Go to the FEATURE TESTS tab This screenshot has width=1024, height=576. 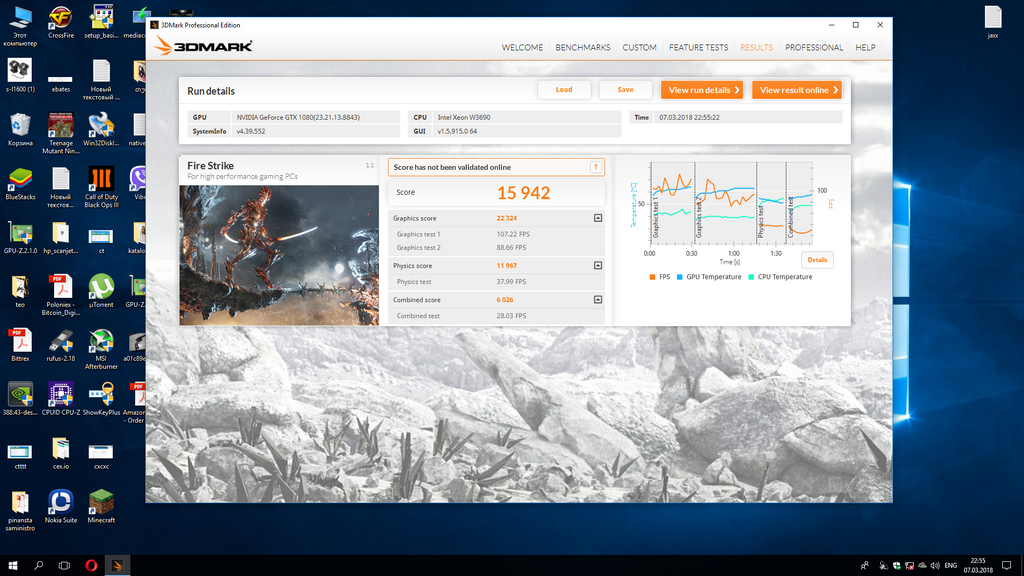click(x=698, y=48)
